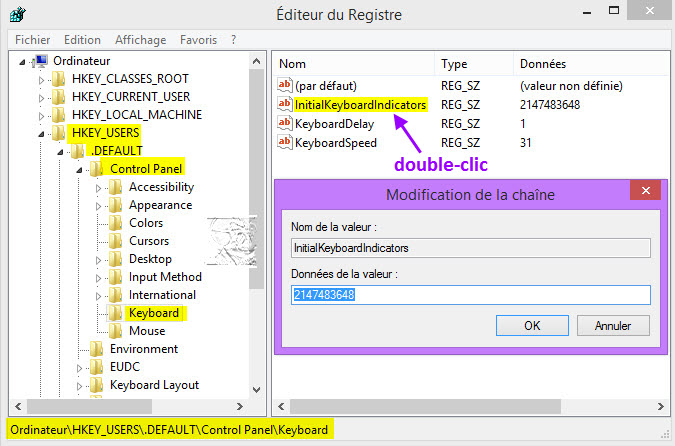Expand the Input Method node
This screenshot has width=675, height=446.
tap(98, 279)
